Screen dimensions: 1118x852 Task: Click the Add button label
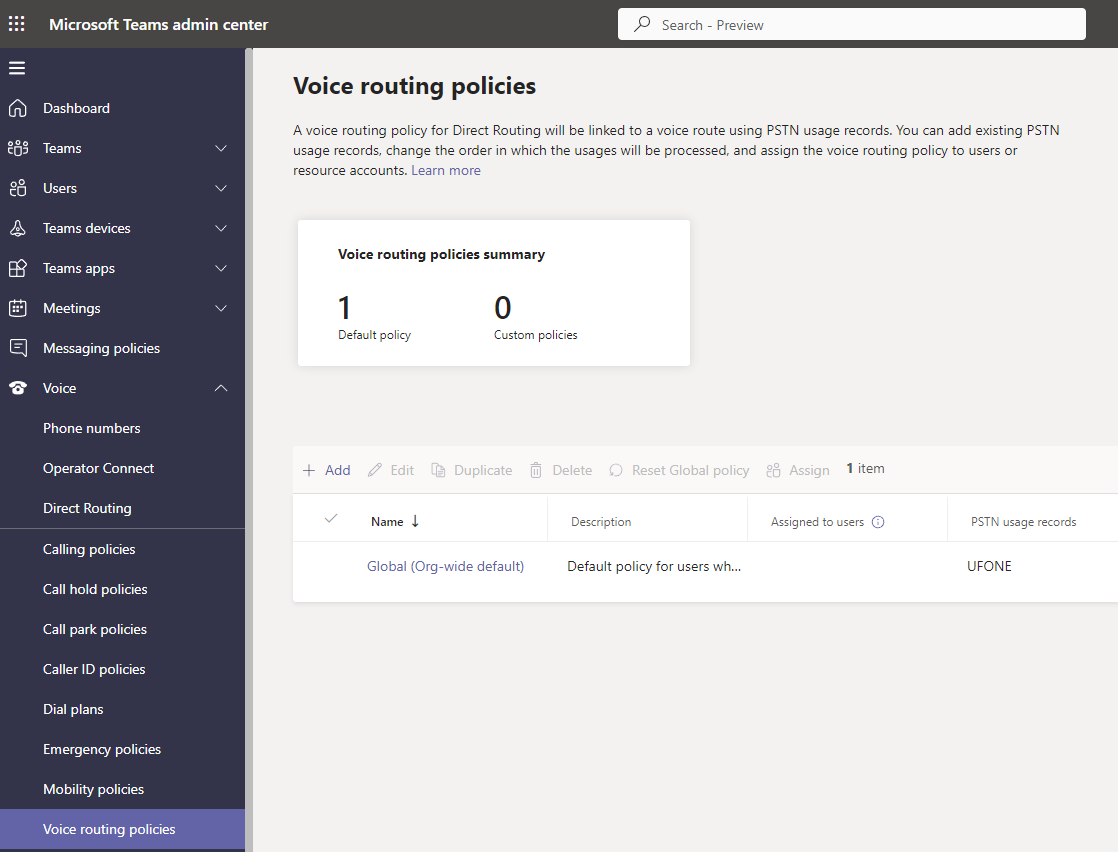337,471
